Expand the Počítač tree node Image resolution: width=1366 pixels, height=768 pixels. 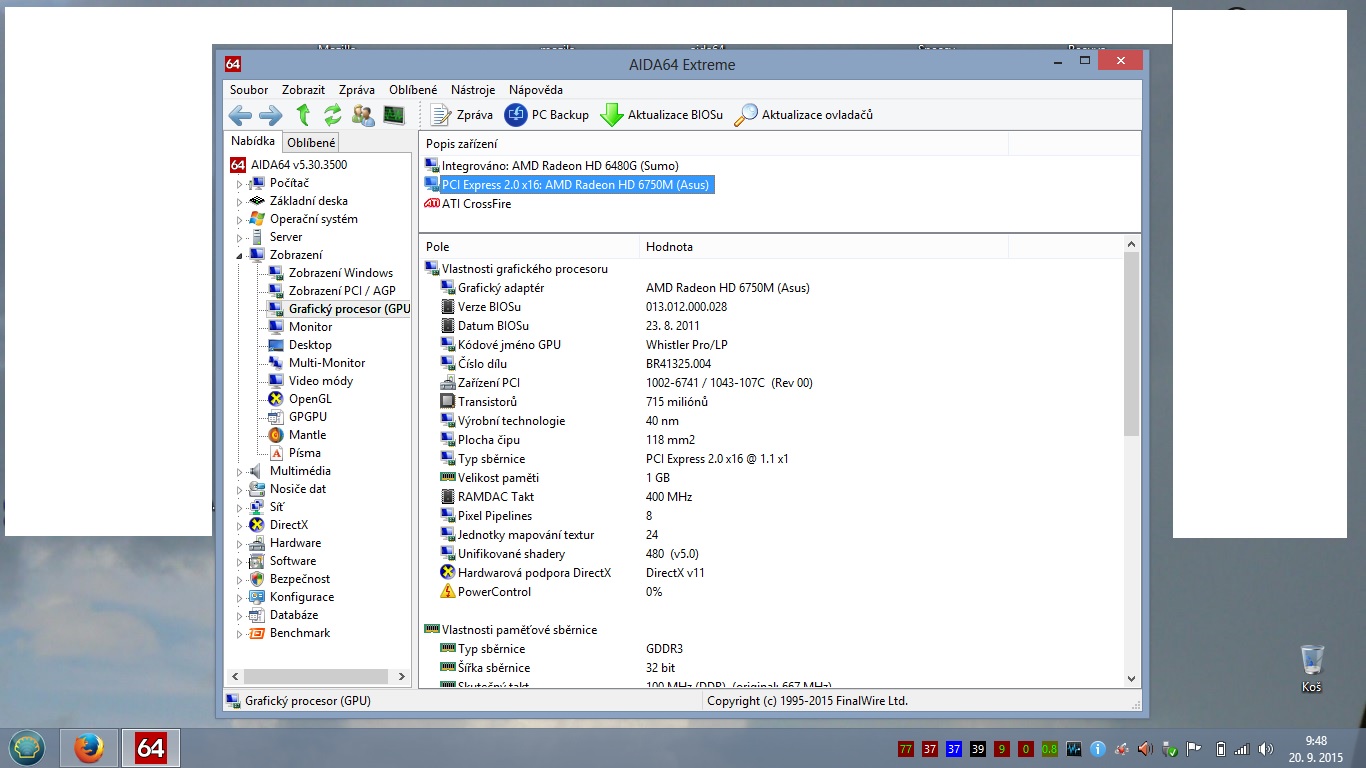click(x=239, y=184)
